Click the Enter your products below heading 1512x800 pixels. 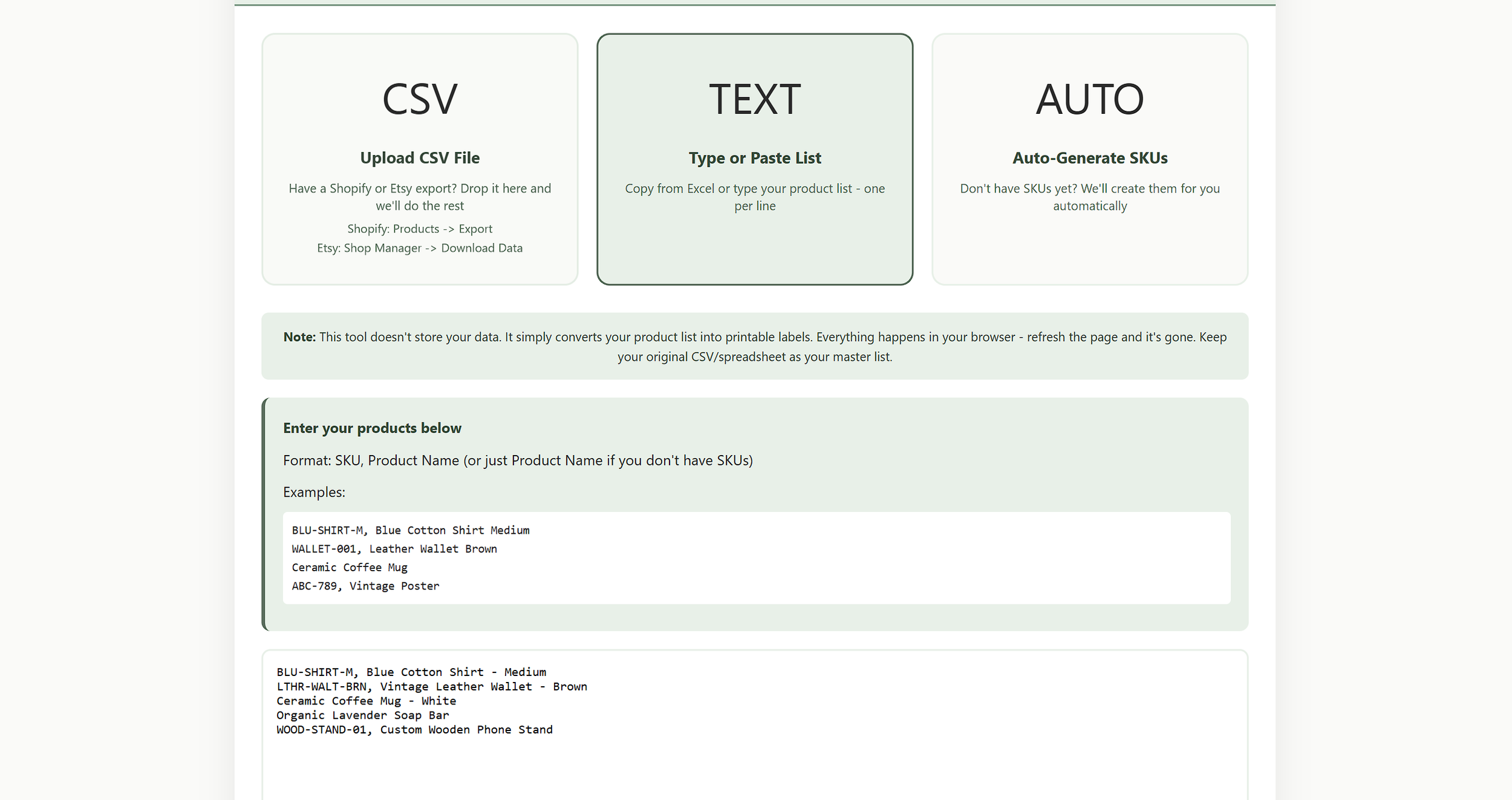tap(372, 428)
